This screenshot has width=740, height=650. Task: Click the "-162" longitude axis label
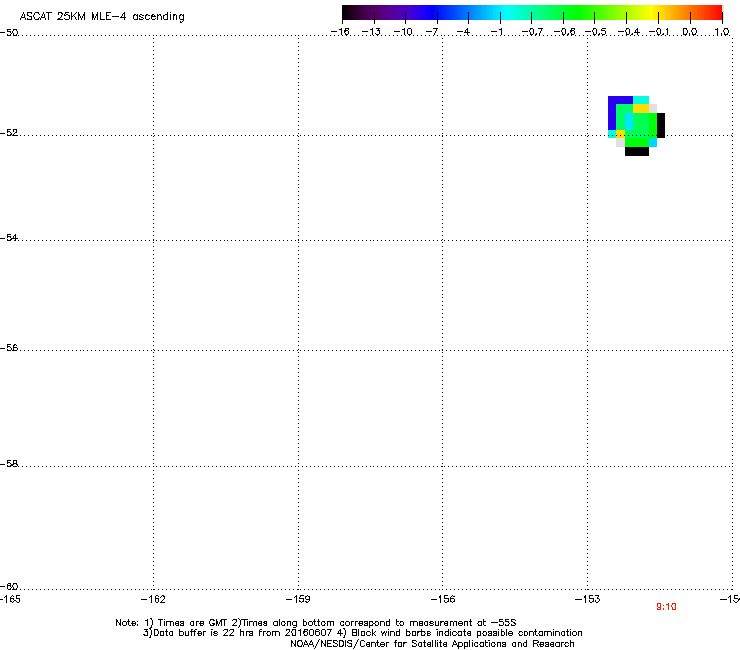(153, 599)
